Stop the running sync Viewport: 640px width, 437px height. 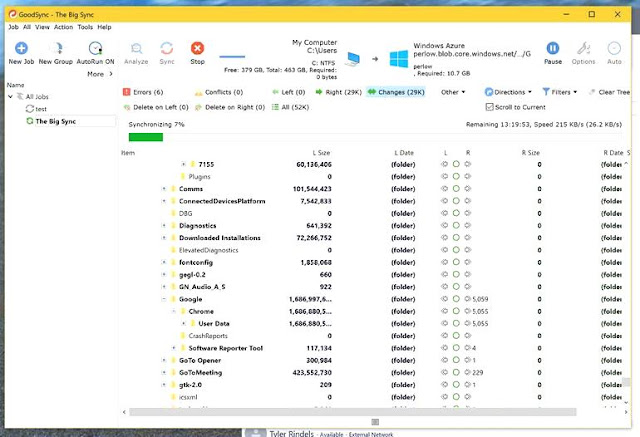(198, 49)
